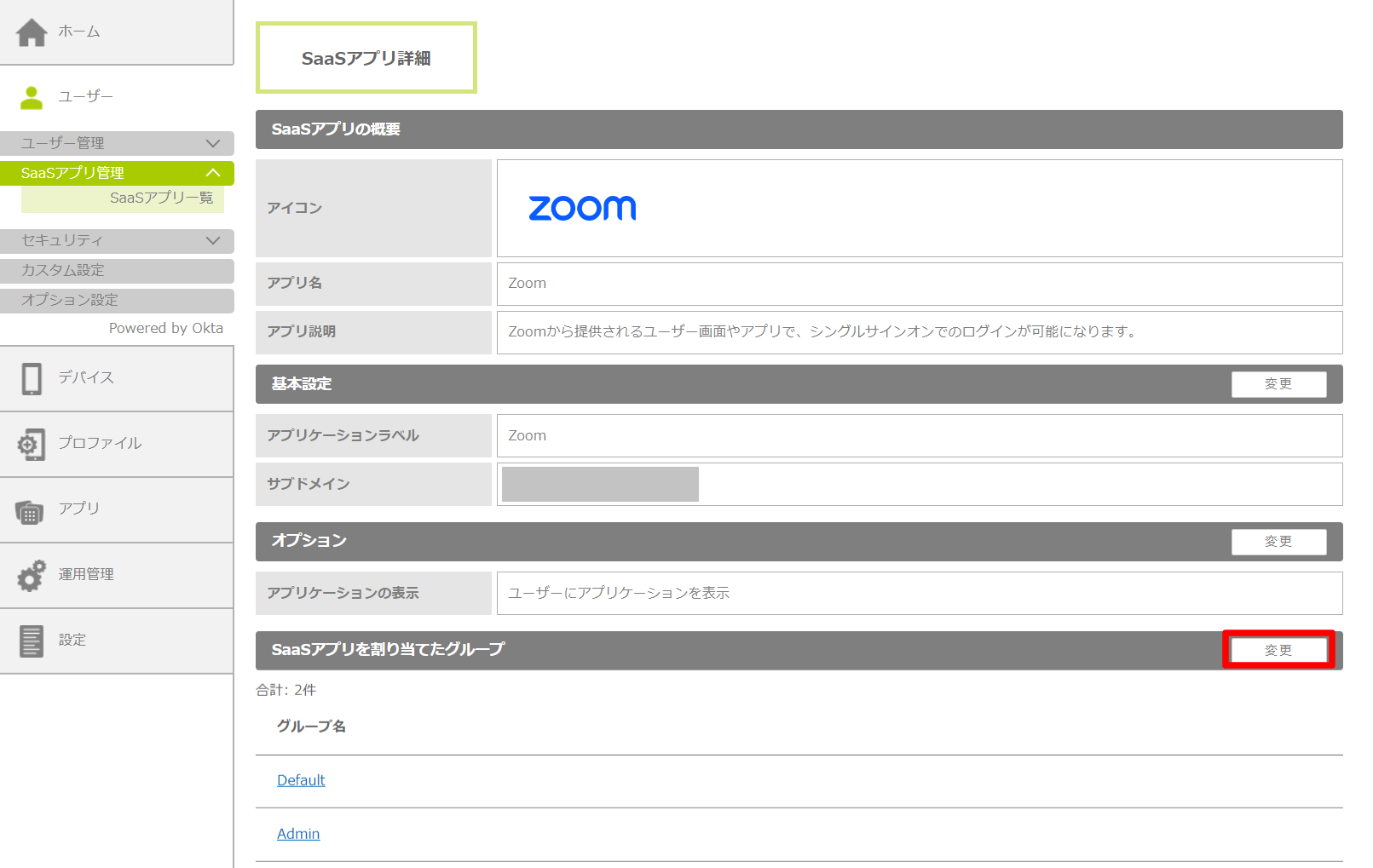Open オプション設定 menu item

tap(117, 301)
